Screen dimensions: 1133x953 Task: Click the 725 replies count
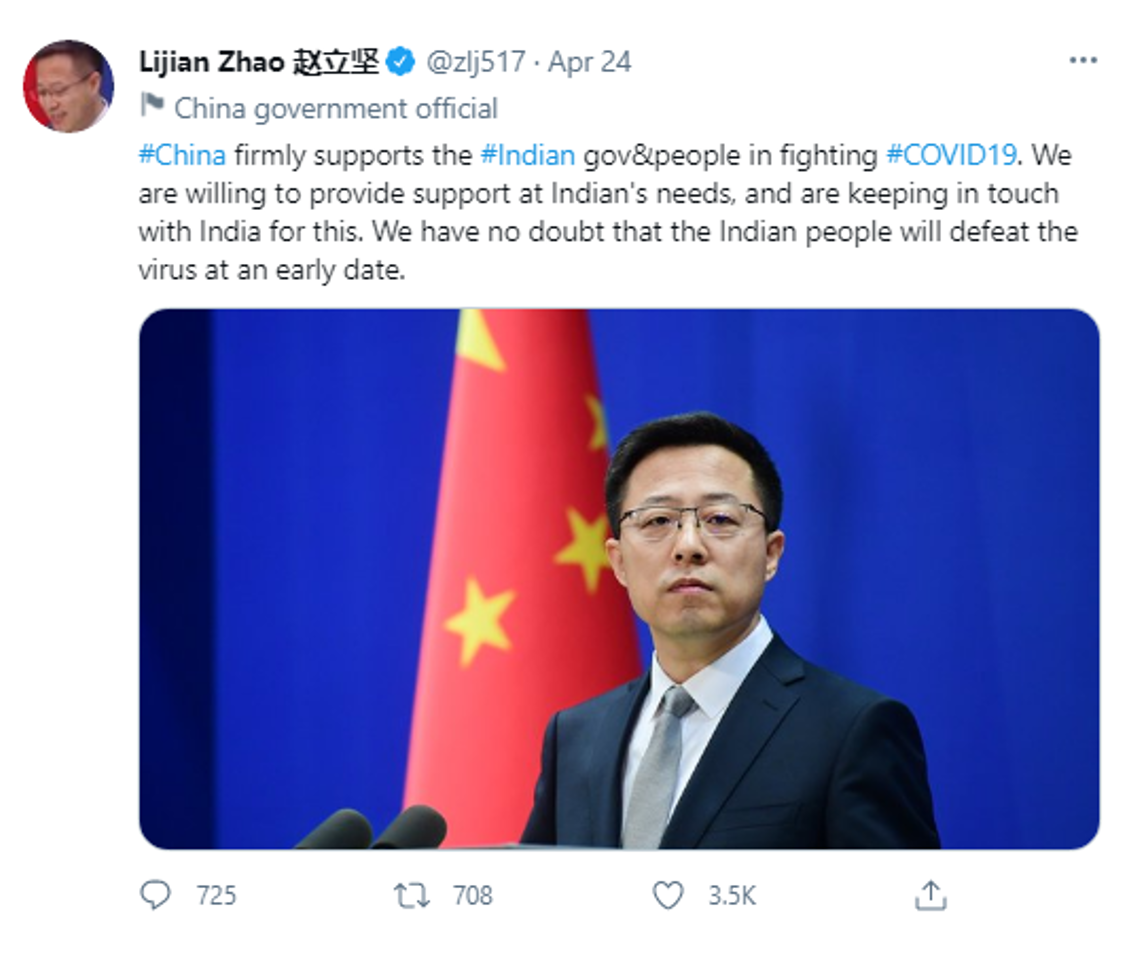[216, 896]
